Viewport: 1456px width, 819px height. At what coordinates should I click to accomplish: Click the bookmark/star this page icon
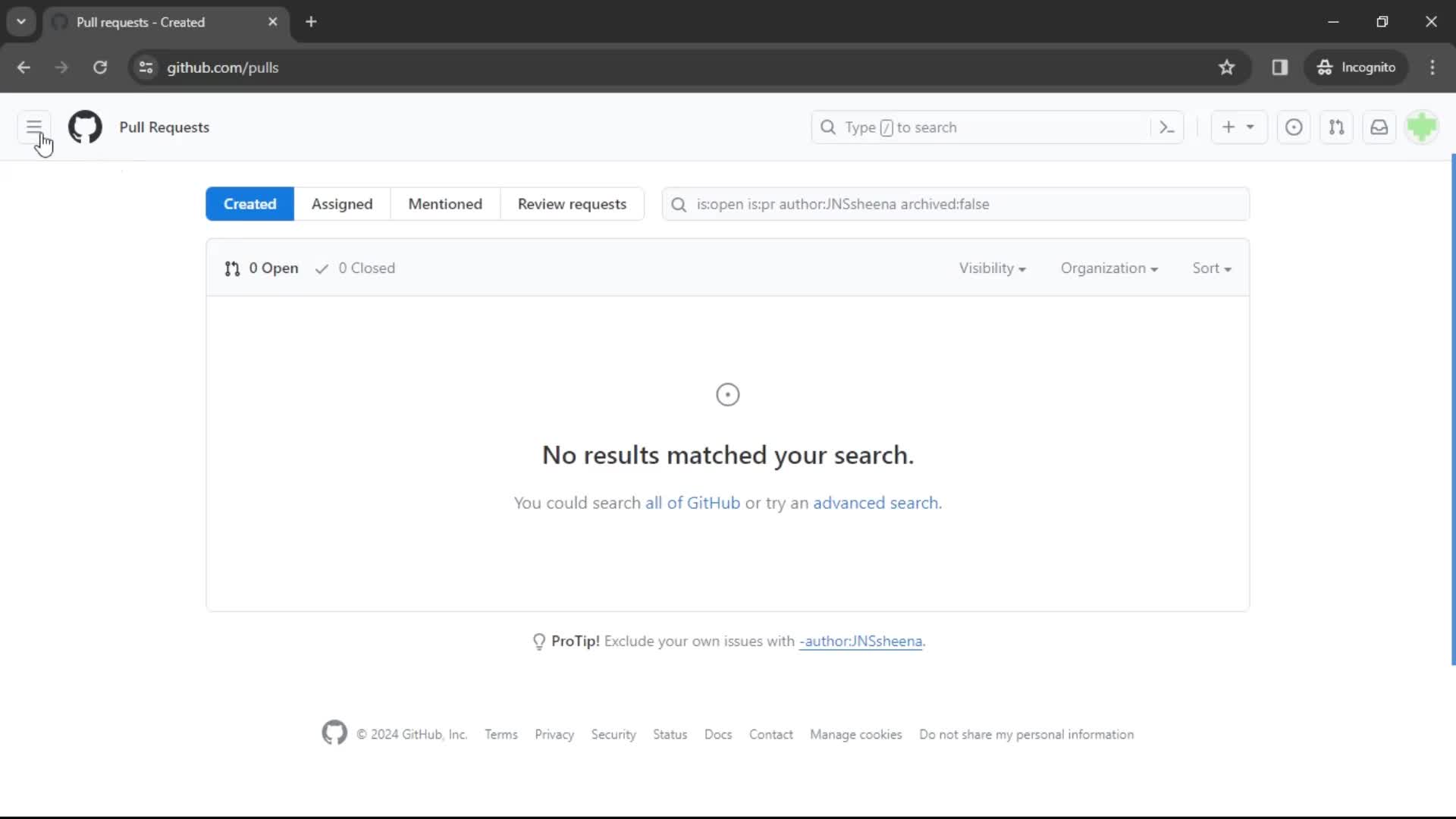1226,67
